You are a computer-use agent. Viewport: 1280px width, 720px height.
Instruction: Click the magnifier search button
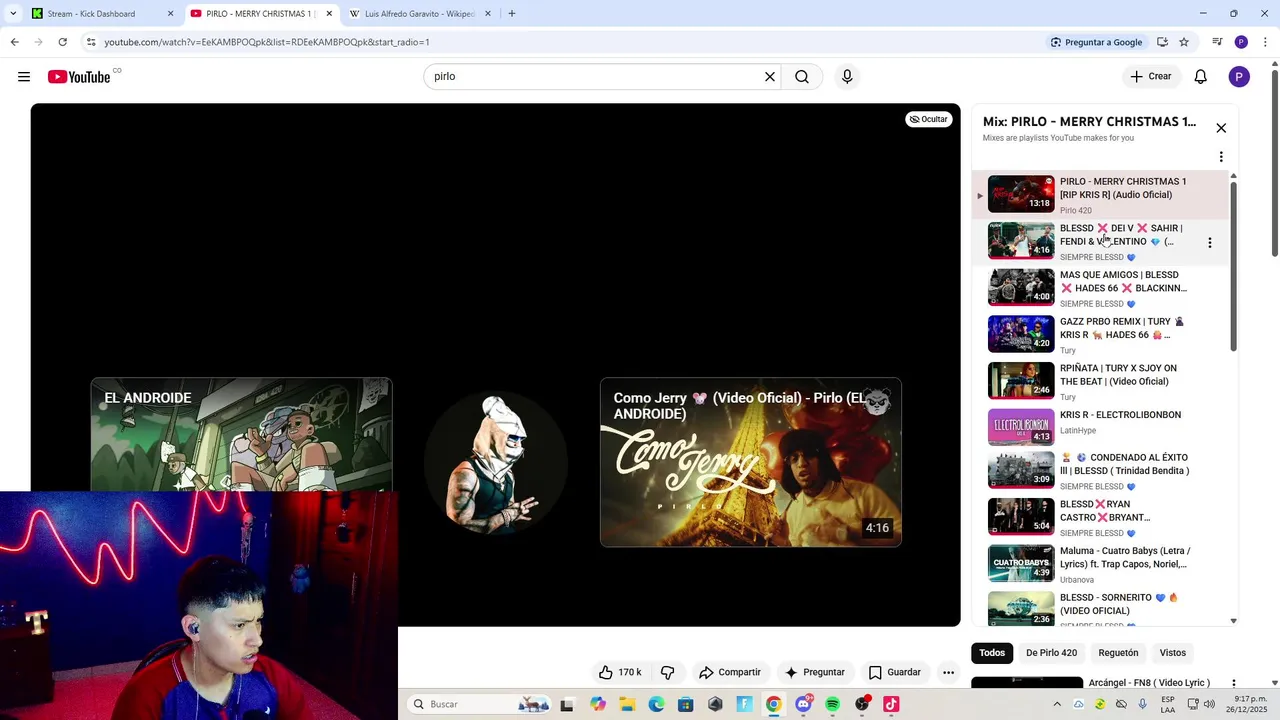[x=802, y=77]
